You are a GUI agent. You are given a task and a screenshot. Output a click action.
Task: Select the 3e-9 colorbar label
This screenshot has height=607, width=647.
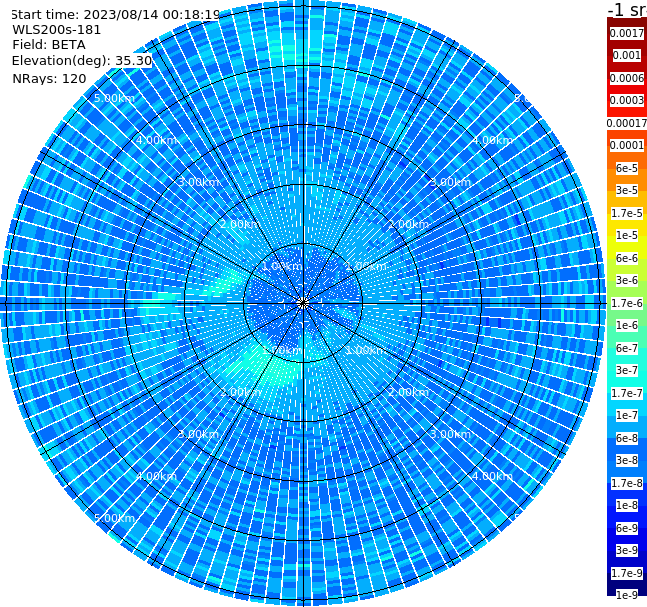coord(627,550)
